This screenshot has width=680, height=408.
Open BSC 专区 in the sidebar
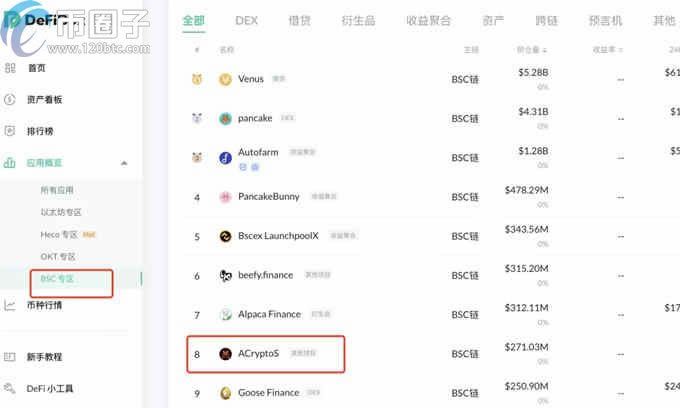click(57, 279)
